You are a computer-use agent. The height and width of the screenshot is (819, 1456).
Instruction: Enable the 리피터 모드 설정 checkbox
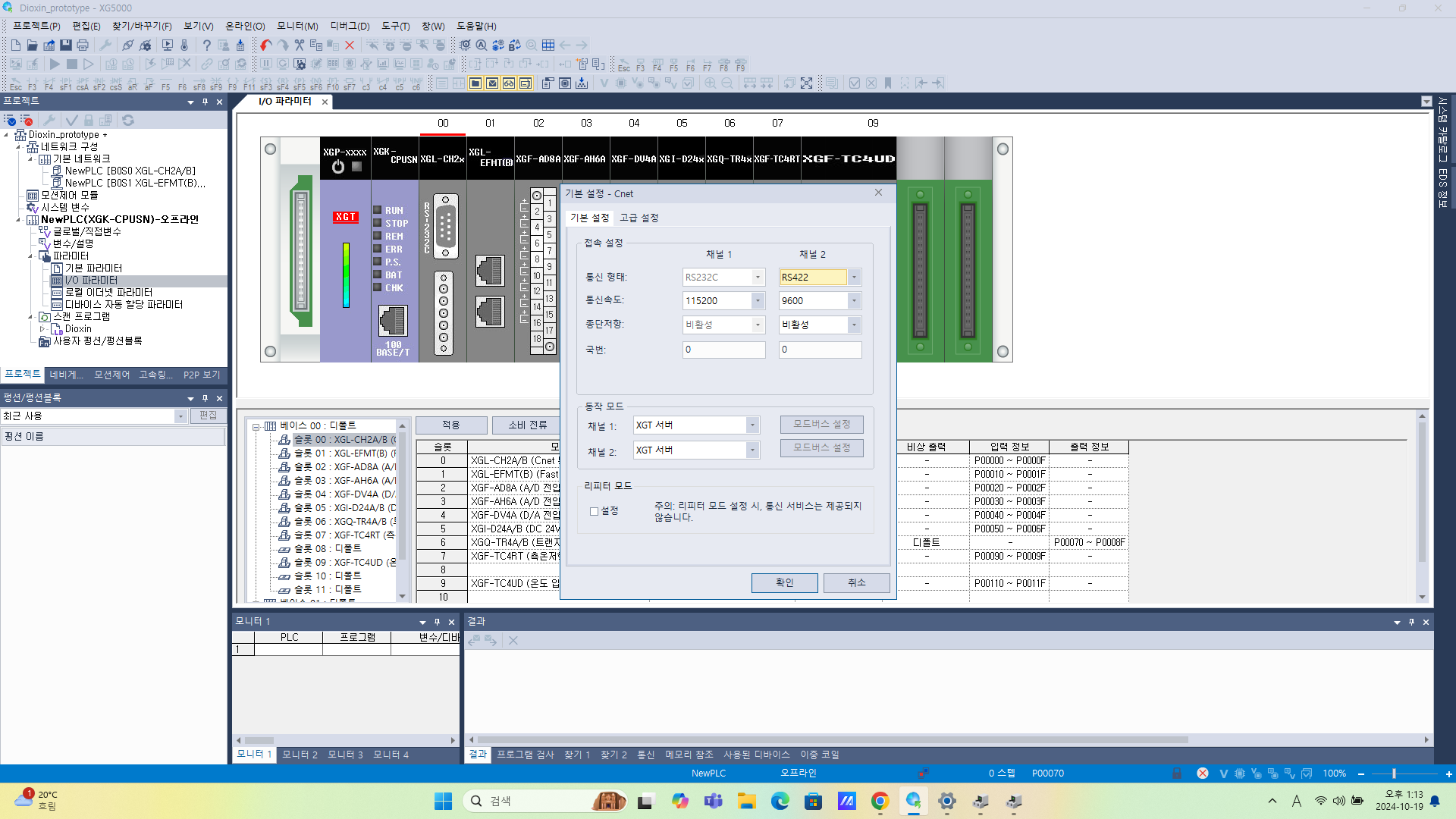595,512
